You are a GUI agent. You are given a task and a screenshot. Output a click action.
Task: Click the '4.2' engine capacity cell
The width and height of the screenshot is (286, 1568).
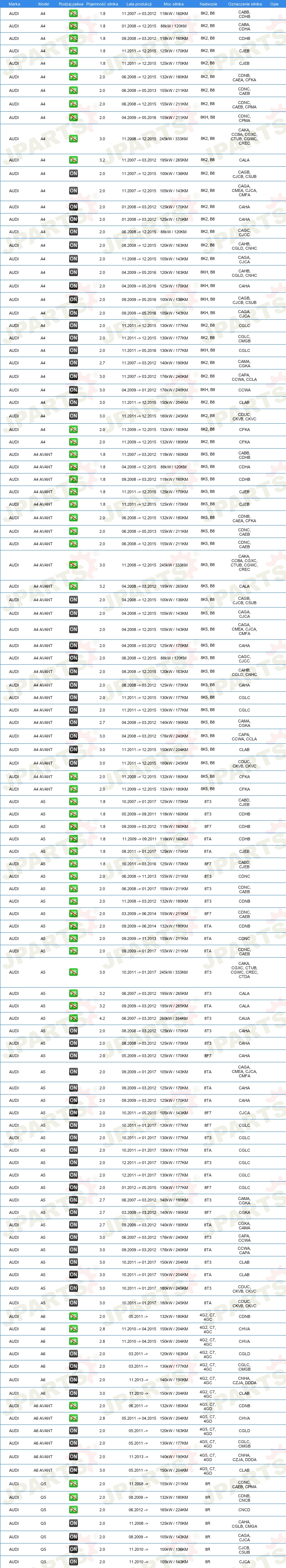102,1018
